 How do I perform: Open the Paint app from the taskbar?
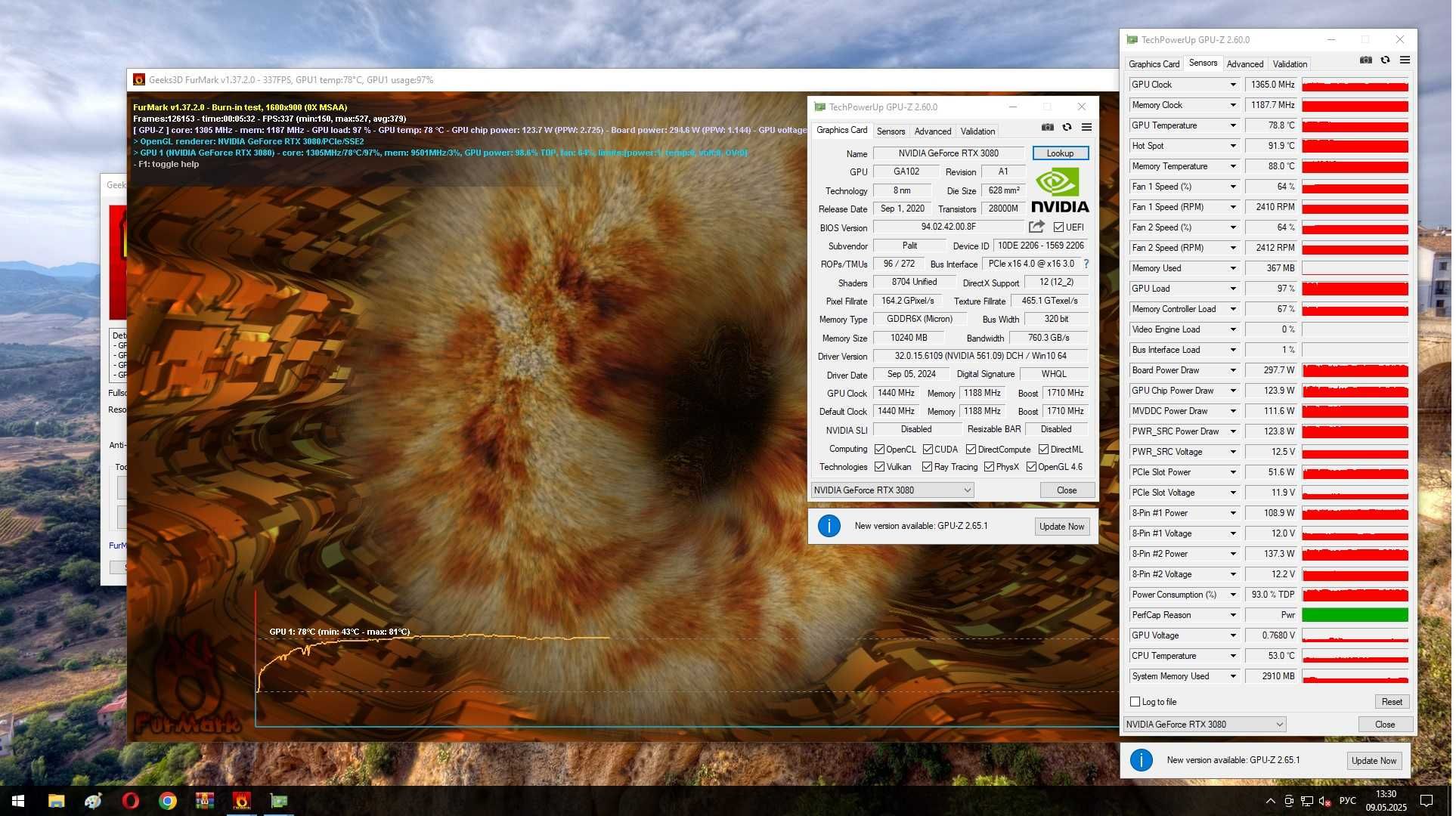94,802
